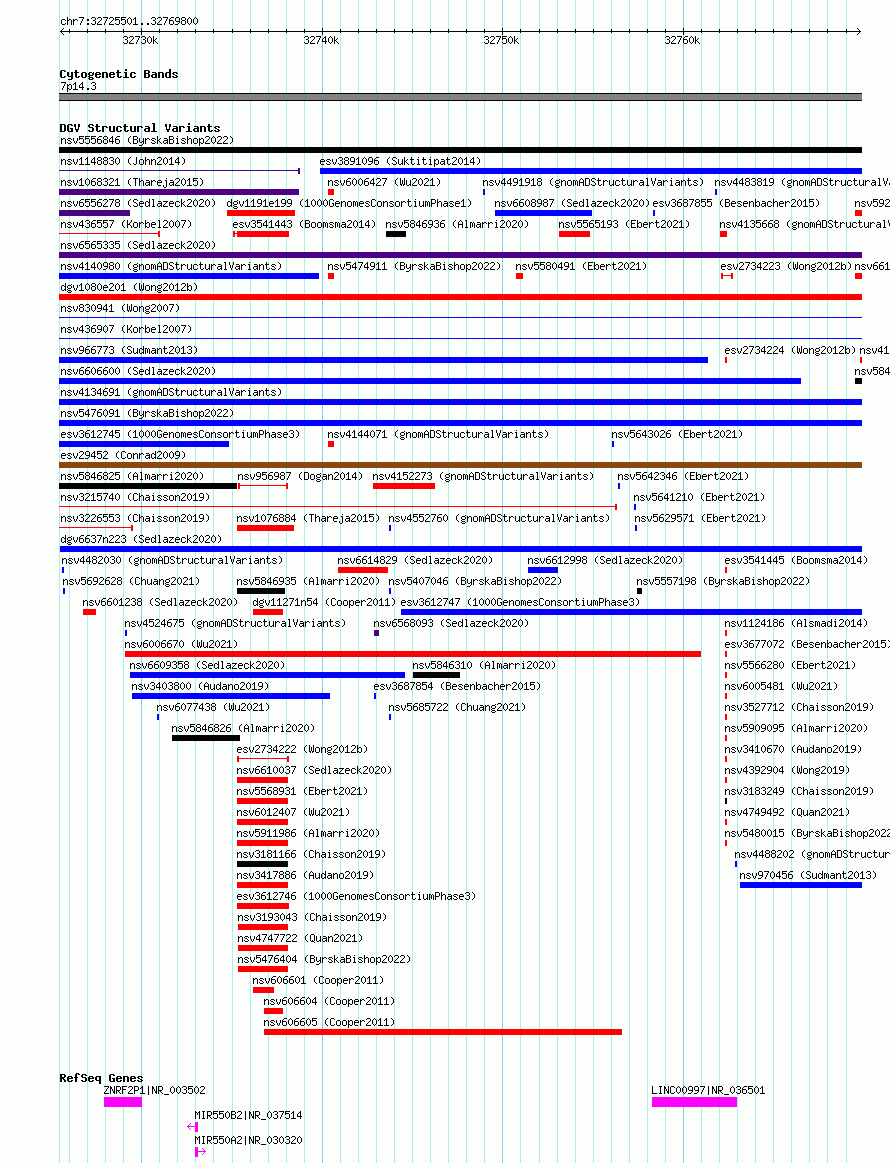
Task: Click the 7p14.3 cytogenetic band bar
Action: pos(461,97)
